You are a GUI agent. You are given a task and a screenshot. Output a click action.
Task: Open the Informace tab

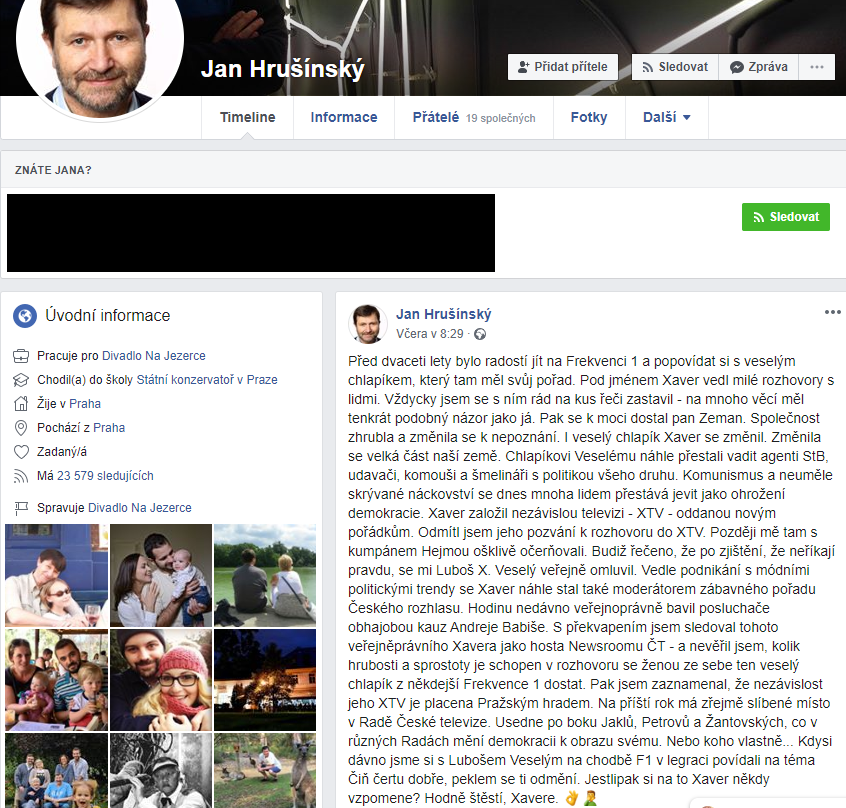click(x=343, y=117)
